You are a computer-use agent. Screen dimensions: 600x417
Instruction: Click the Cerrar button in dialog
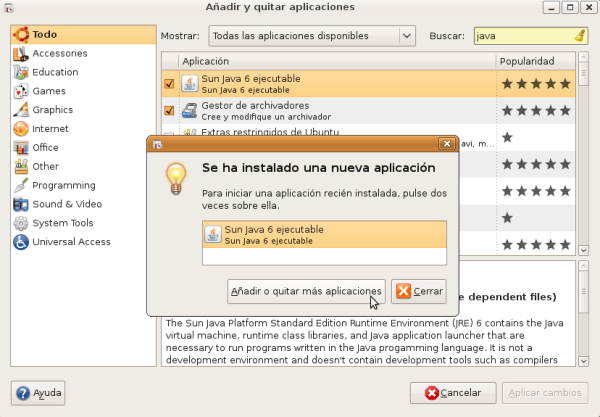click(x=418, y=291)
